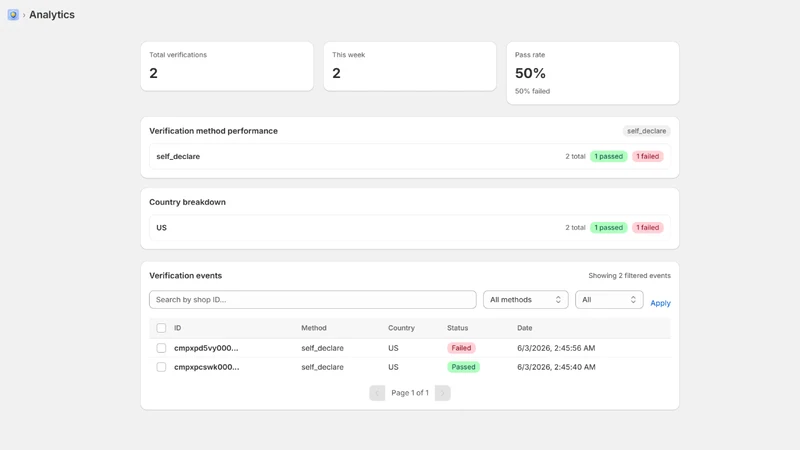Tick checkbox for event cmxpcswk000...

[x=161, y=367]
